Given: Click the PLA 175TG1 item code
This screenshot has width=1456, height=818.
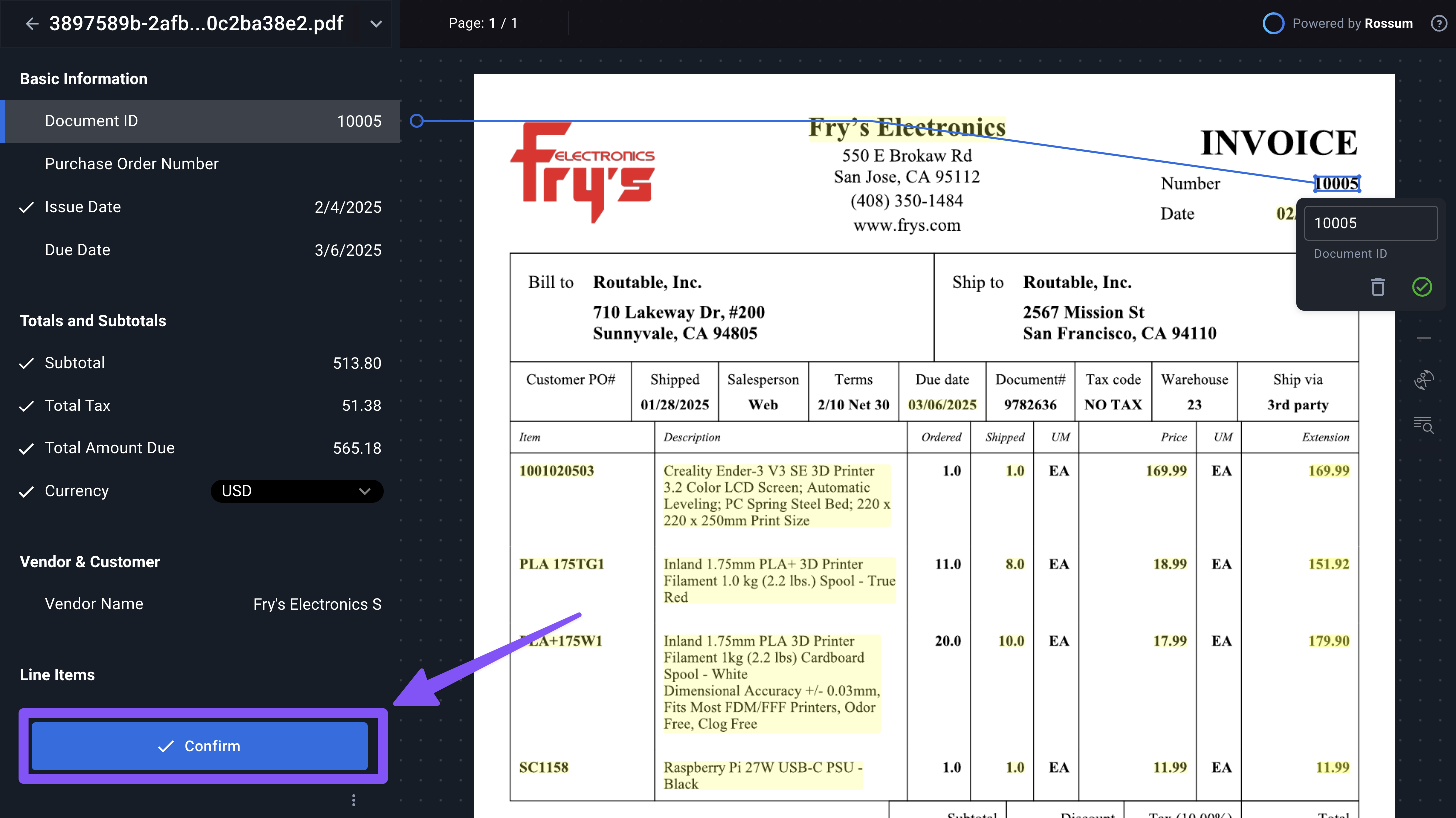Looking at the screenshot, I should [562, 564].
